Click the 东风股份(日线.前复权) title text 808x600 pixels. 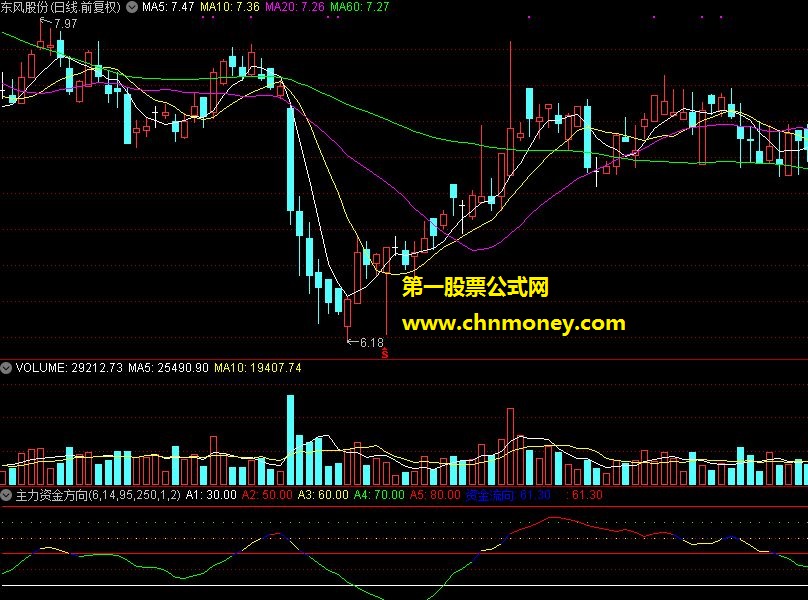[x=61, y=7]
